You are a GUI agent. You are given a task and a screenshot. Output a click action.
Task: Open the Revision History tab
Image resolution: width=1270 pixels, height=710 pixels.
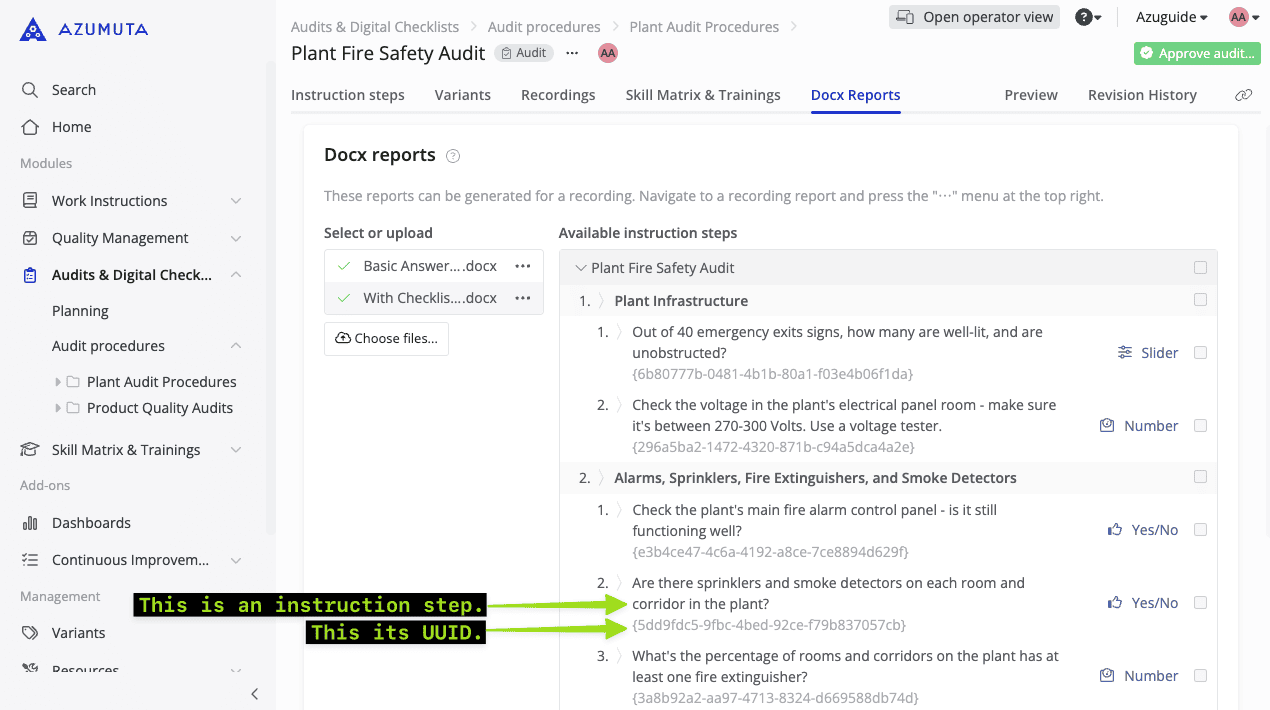tap(1142, 95)
